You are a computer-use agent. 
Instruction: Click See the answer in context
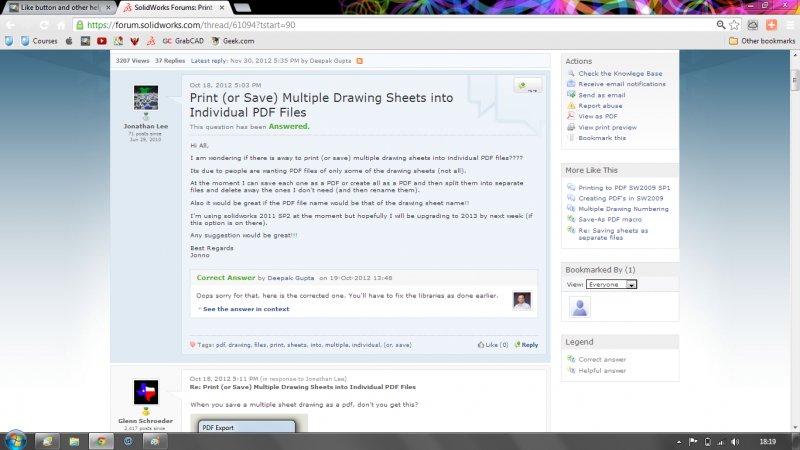(x=246, y=309)
